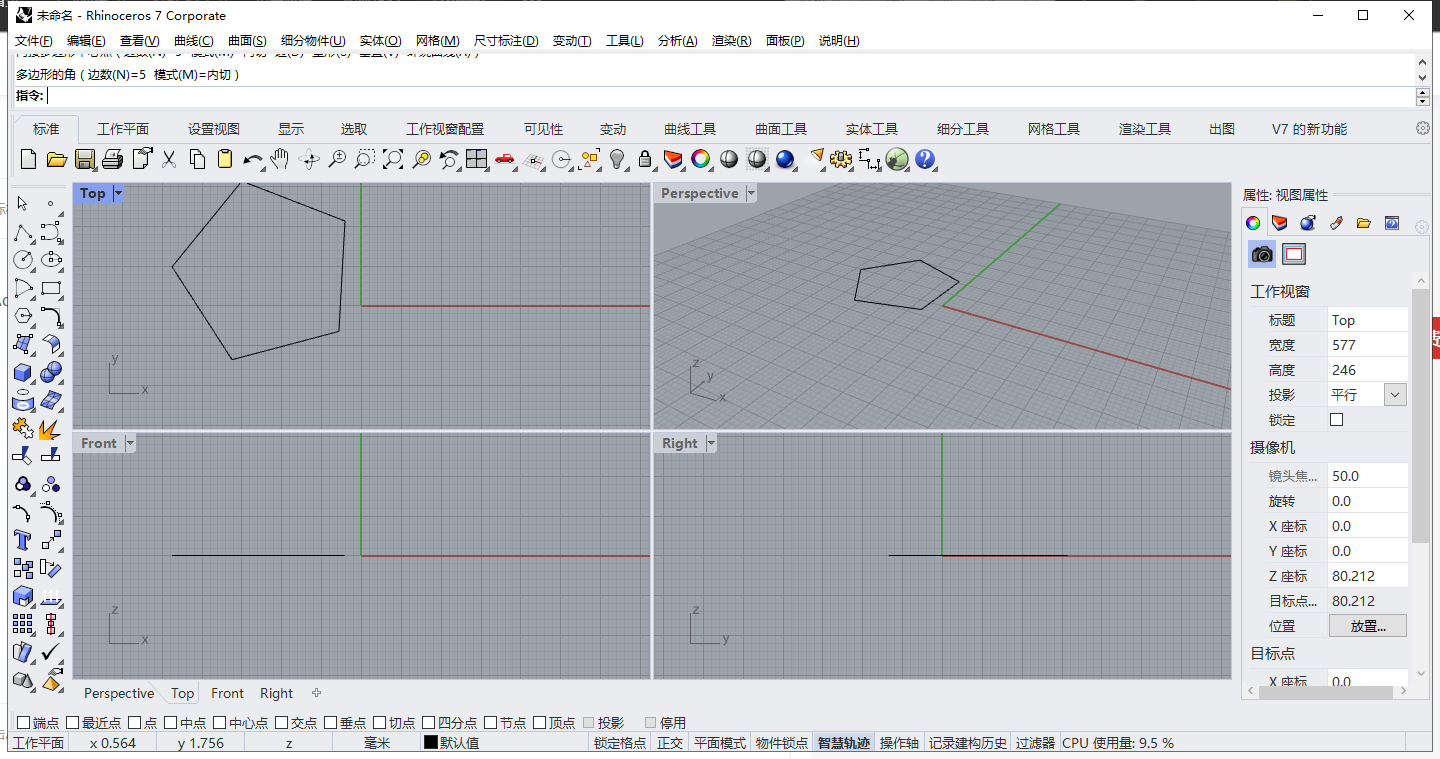Image resolution: width=1440 pixels, height=759 pixels.
Task: Open the 曲线(C) menu
Action: pos(194,41)
